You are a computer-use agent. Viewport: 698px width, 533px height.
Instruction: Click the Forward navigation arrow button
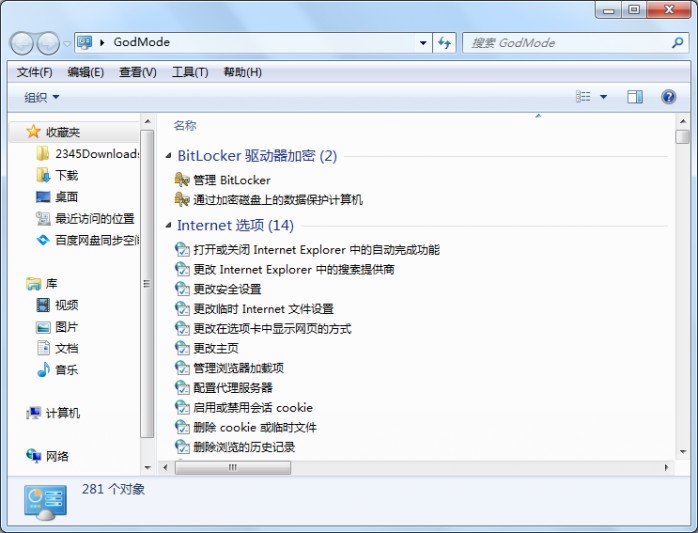pos(48,43)
